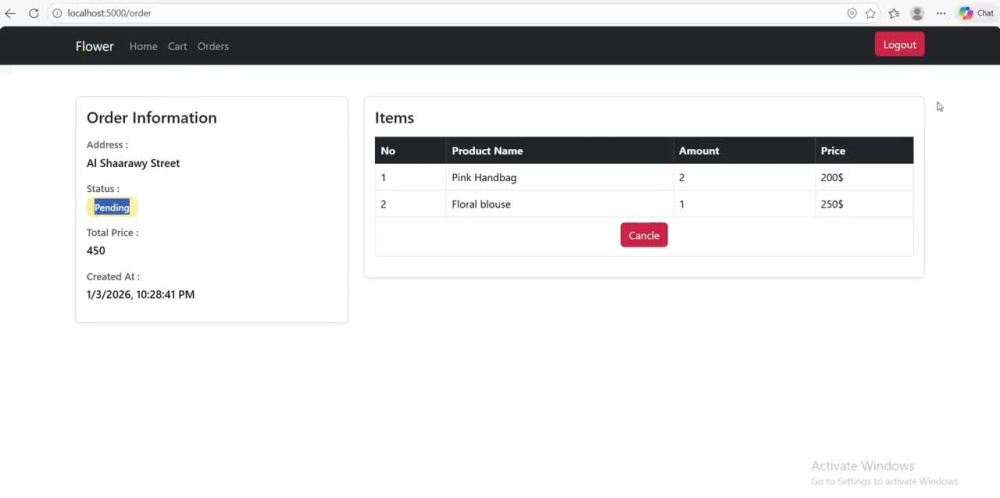The image size is (1000, 498).
Task: Open the Copilot Chat button
Action: coord(976,13)
